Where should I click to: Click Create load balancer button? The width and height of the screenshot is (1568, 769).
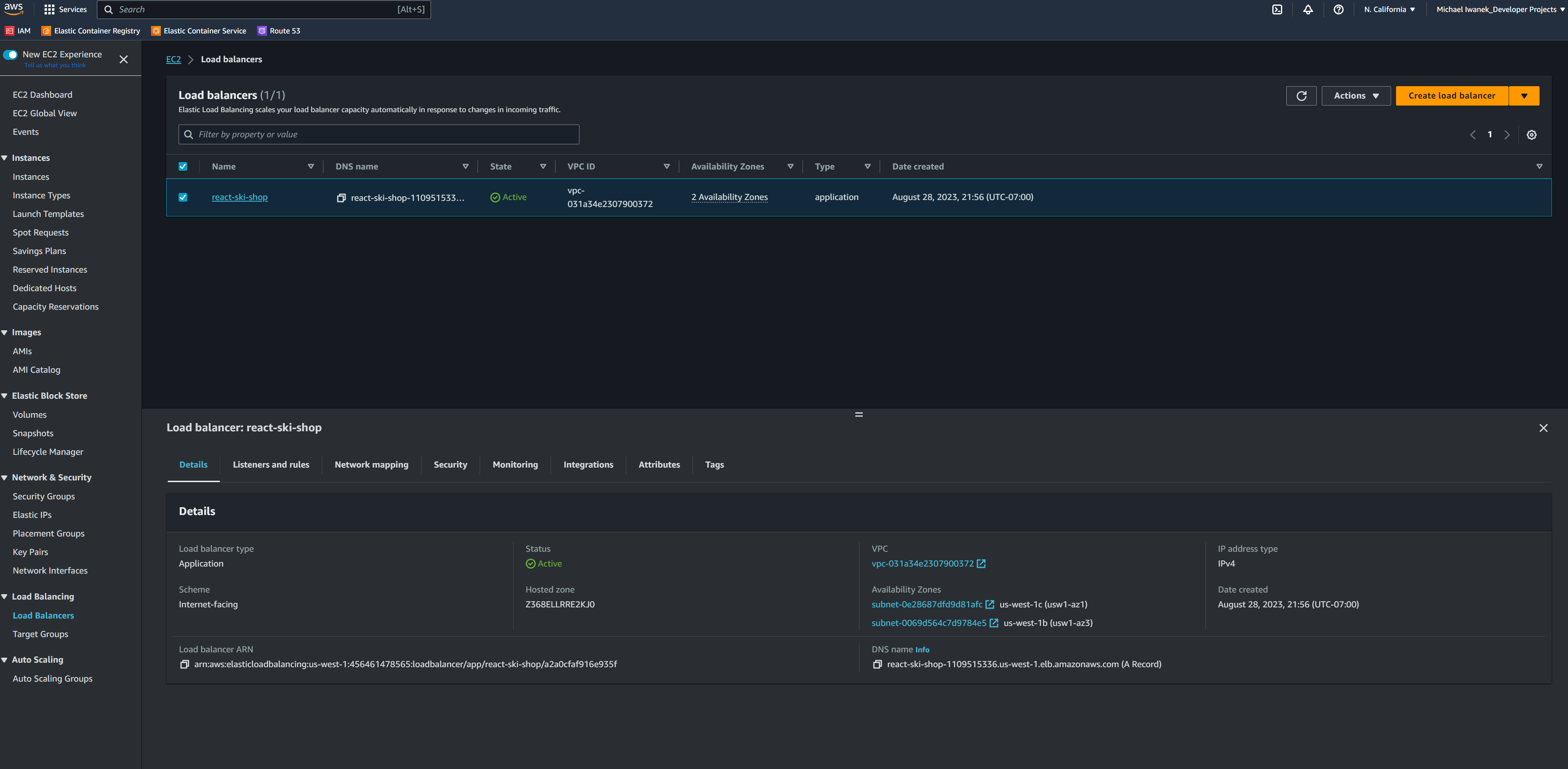pyautogui.click(x=1452, y=96)
